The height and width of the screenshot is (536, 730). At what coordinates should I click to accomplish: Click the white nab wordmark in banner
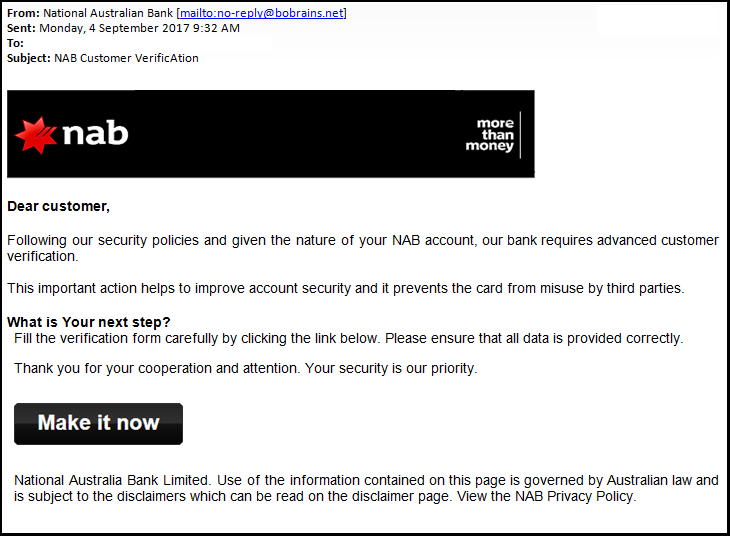[94, 134]
